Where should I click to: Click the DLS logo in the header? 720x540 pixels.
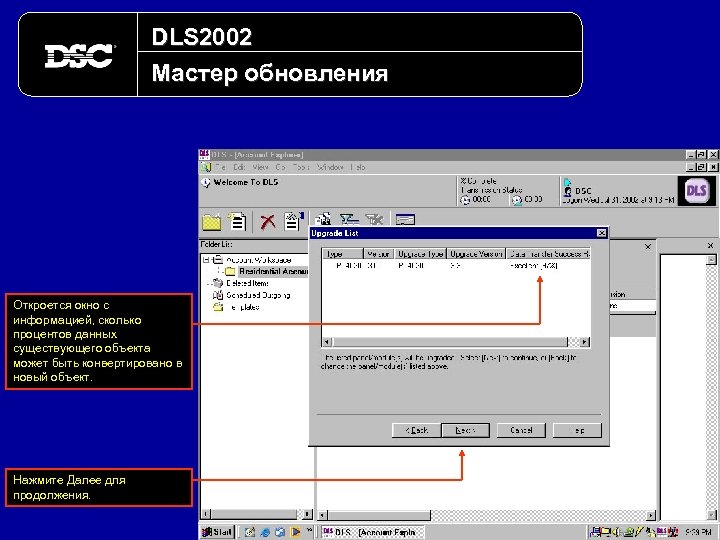point(697,191)
